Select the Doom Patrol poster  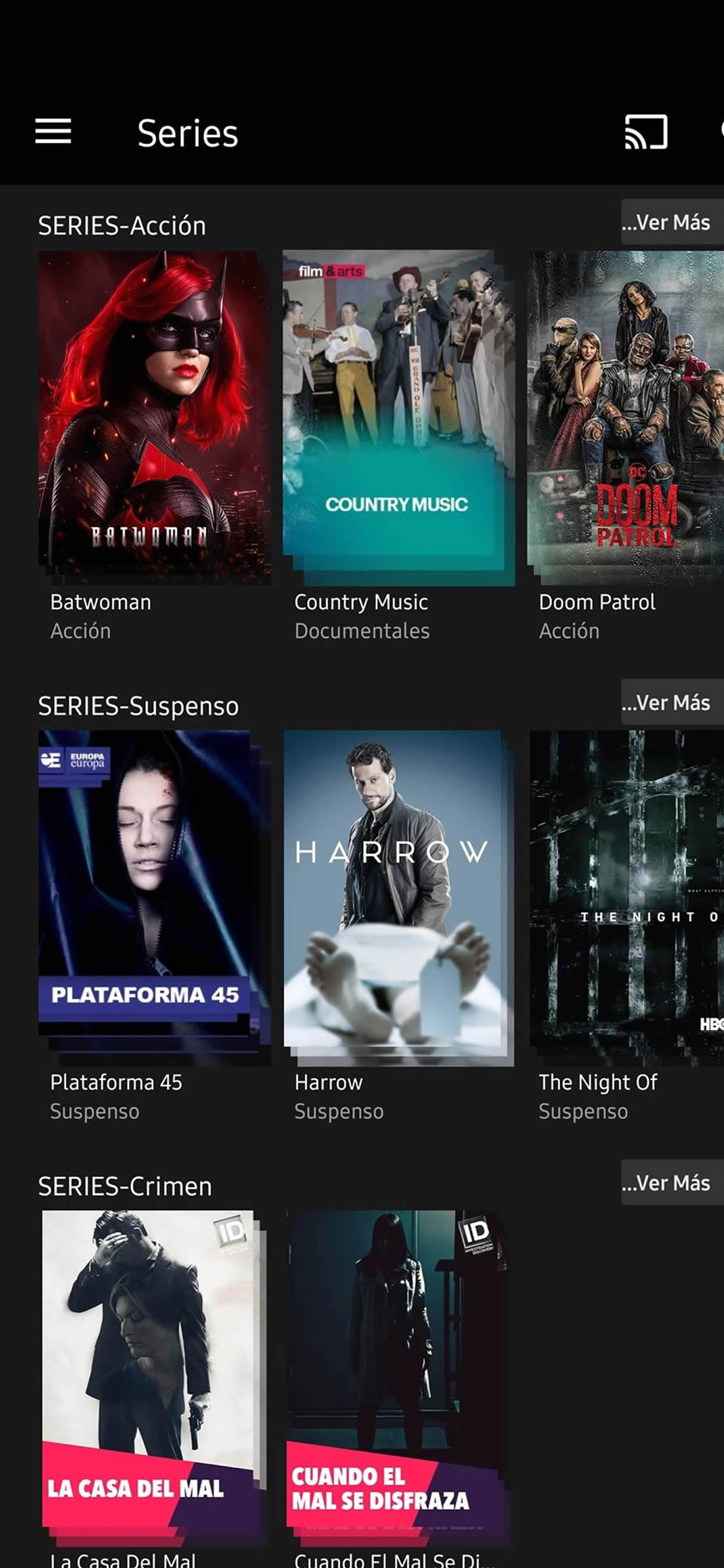625,418
